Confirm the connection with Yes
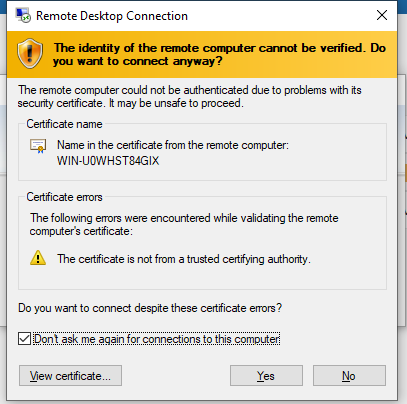Image resolution: width=407 pixels, height=404 pixels. click(x=266, y=376)
